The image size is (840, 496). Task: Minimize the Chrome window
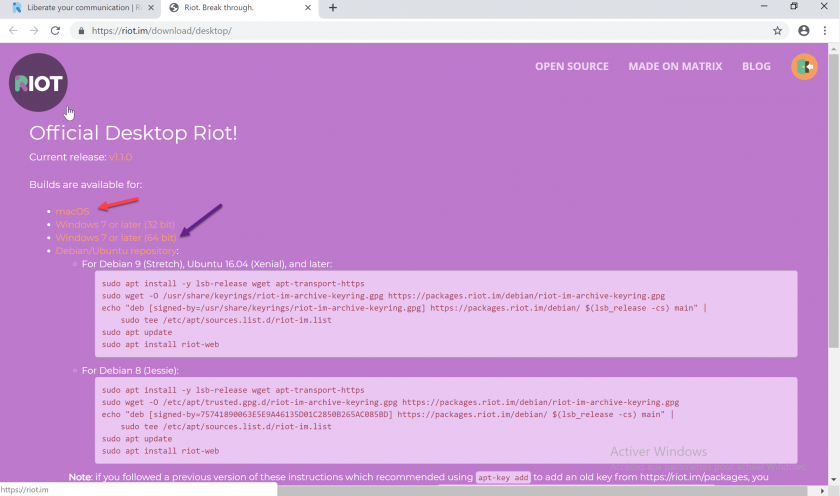[x=764, y=6]
